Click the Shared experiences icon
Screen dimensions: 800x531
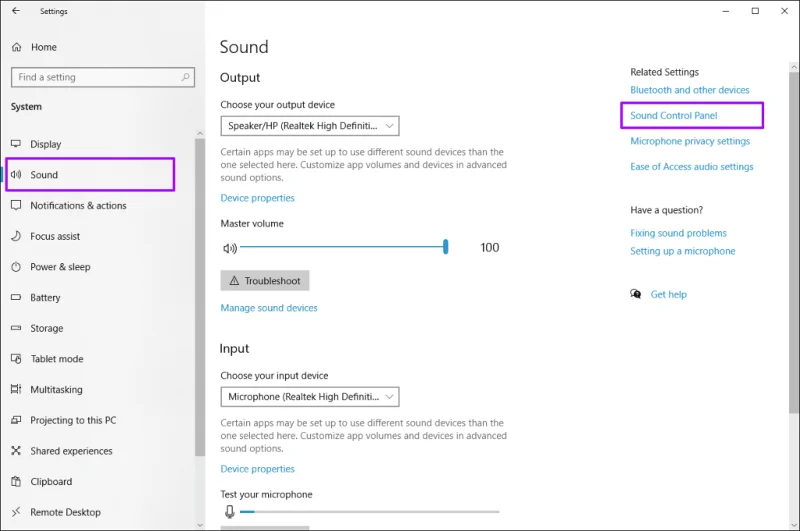click(x=16, y=450)
